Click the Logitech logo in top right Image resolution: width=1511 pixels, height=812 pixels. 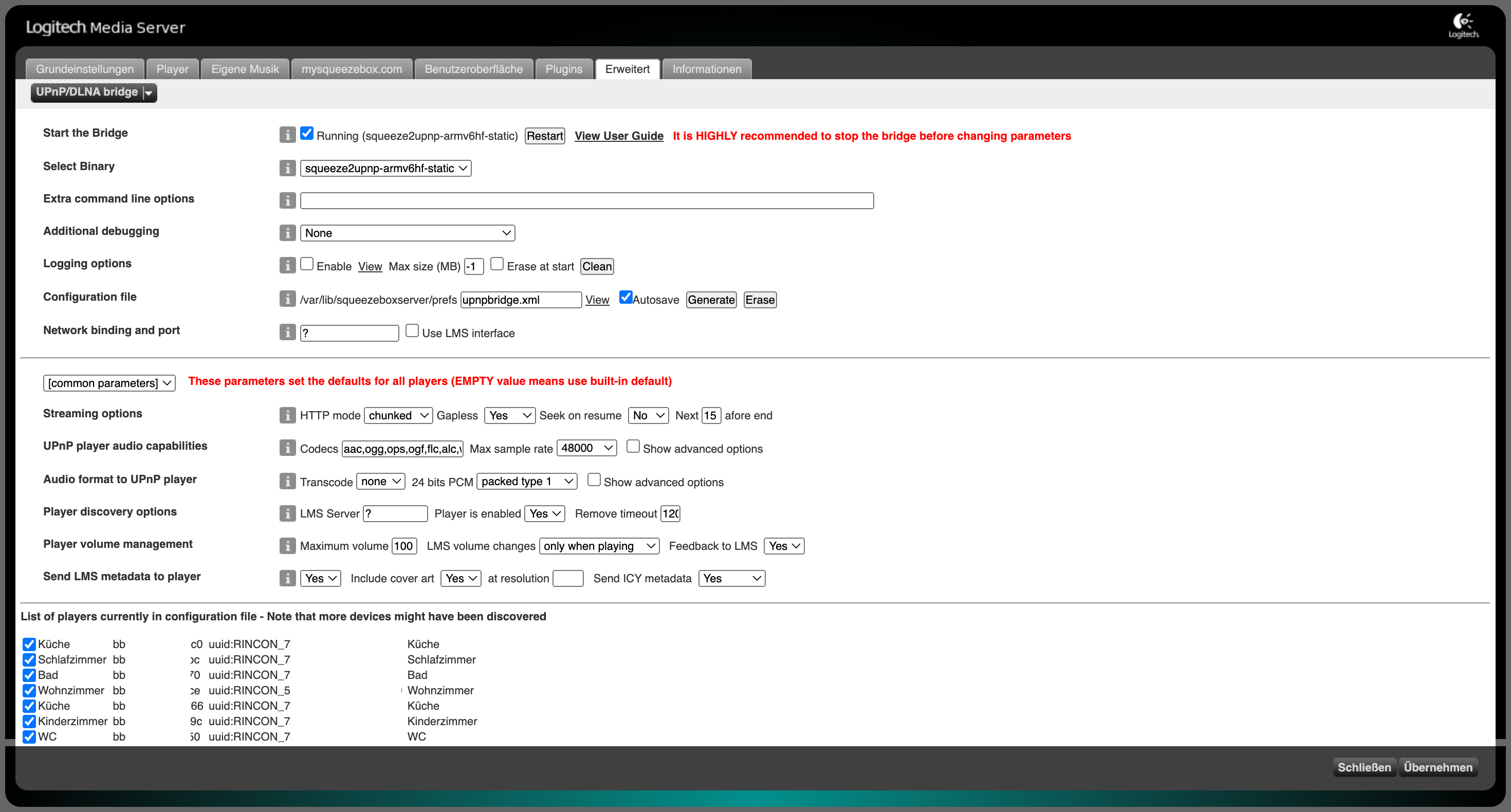pyautogui.click(x=1463, y=26)
